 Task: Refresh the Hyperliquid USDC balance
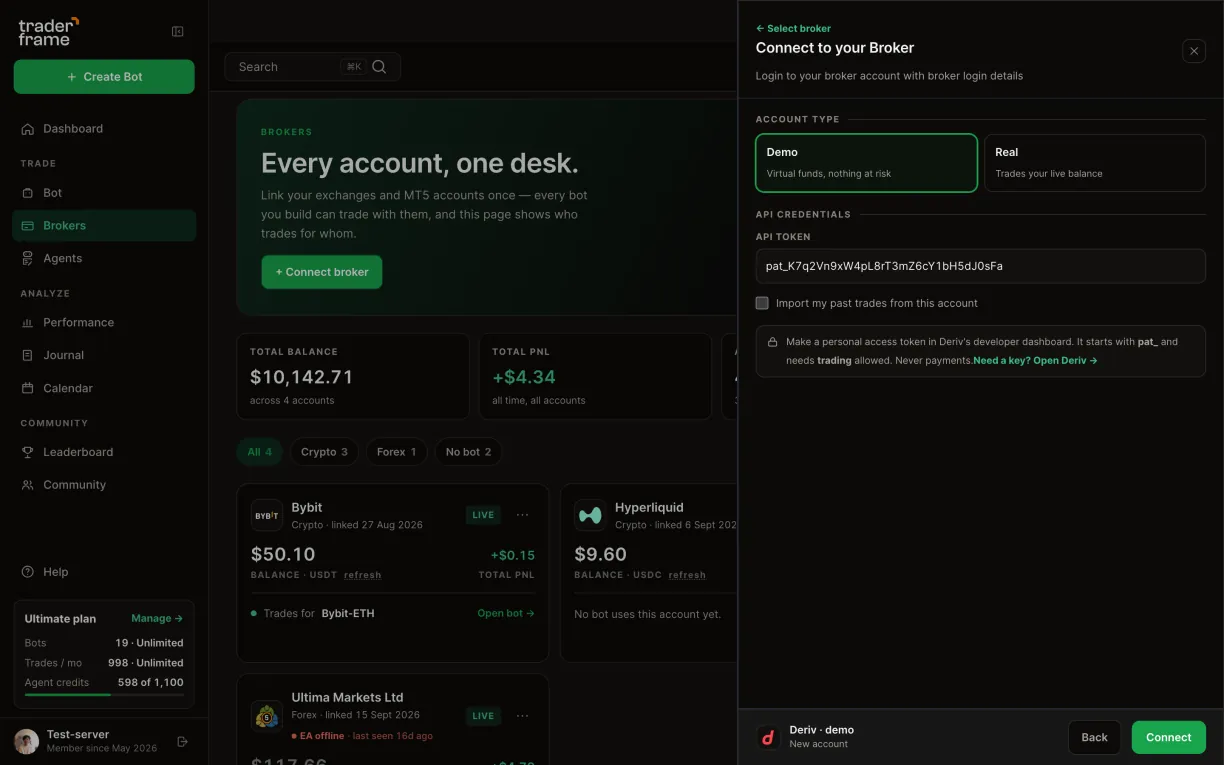coord(687,575)
